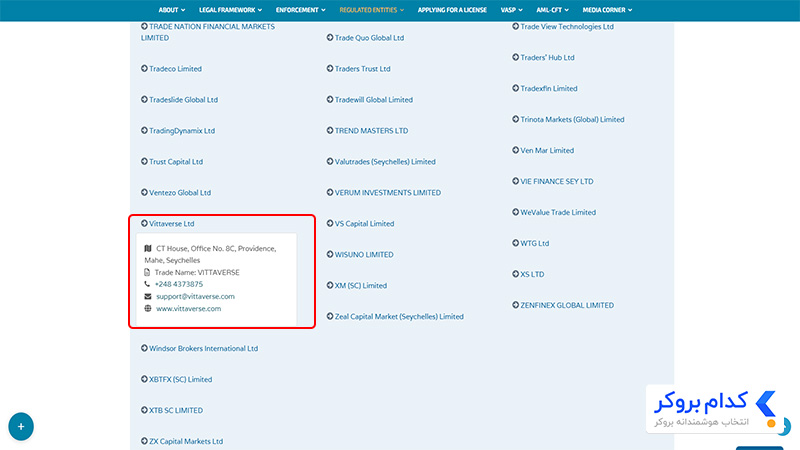
Task: Expand Trinota Markets (Global) Limited entry
Action: click(x=568, y=119)
